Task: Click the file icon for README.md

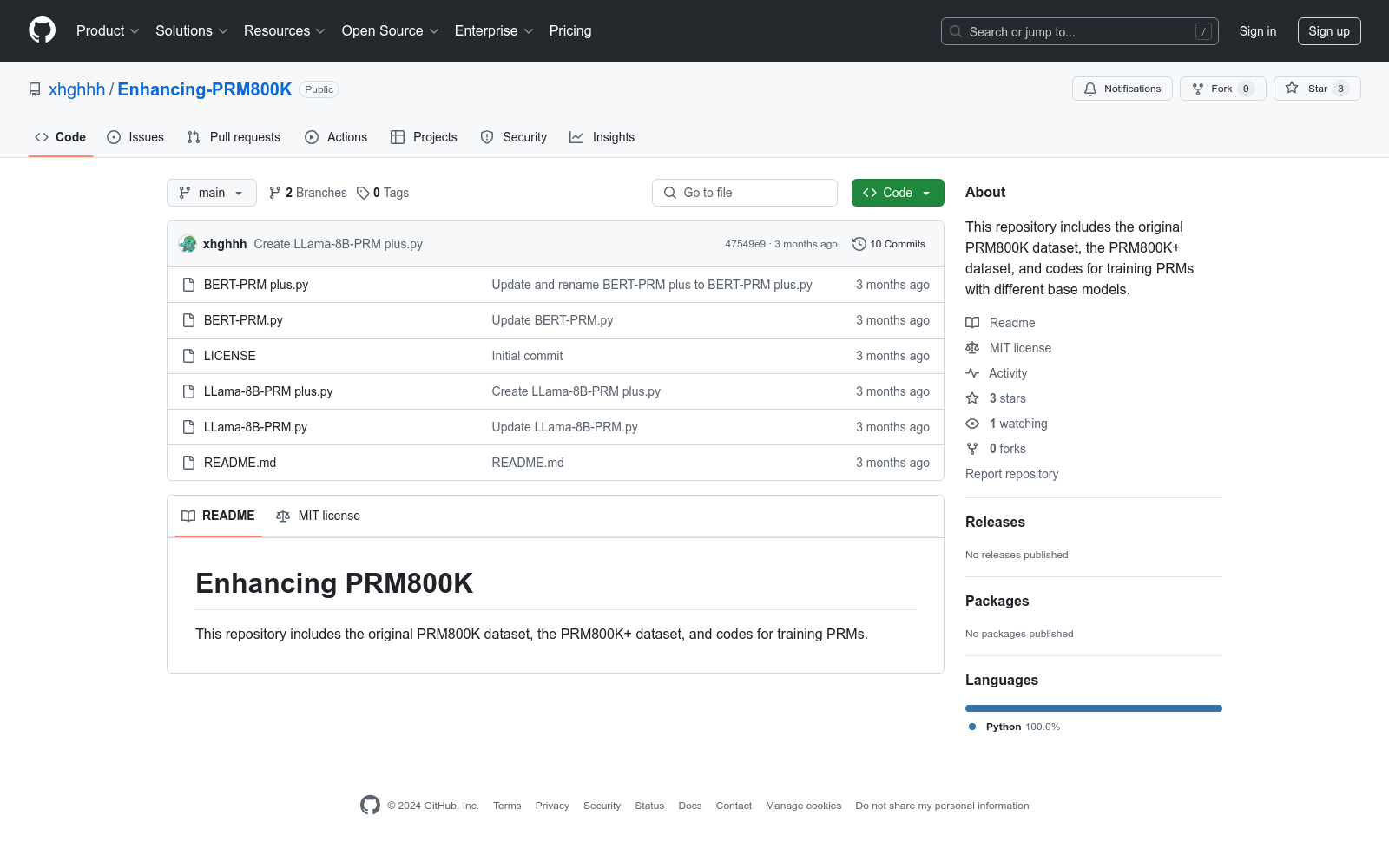Action: point(188,463)
